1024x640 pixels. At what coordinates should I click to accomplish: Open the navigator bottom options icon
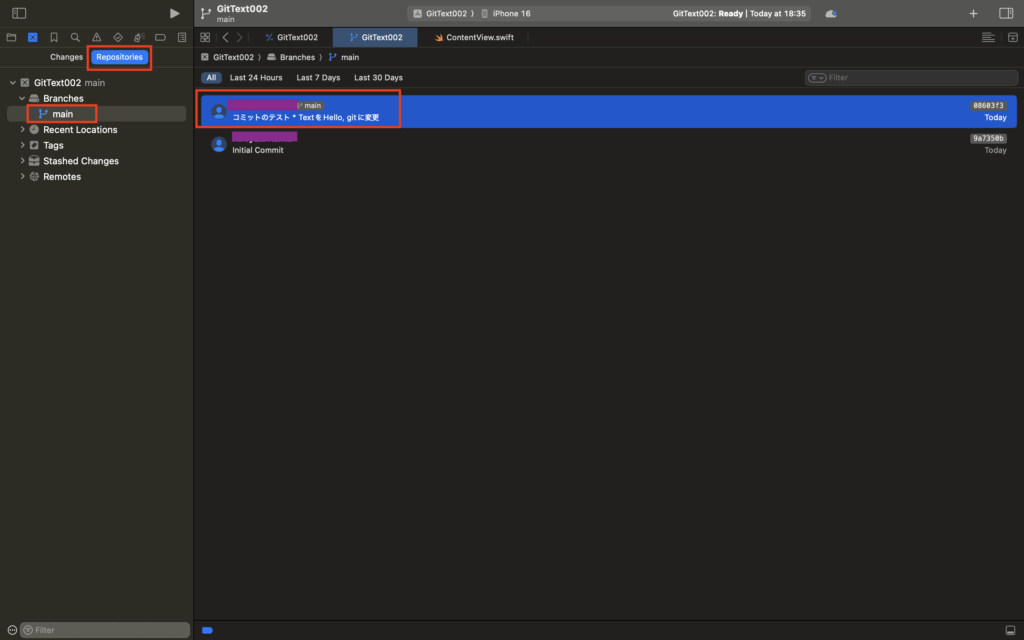click(x=12, y=630)
